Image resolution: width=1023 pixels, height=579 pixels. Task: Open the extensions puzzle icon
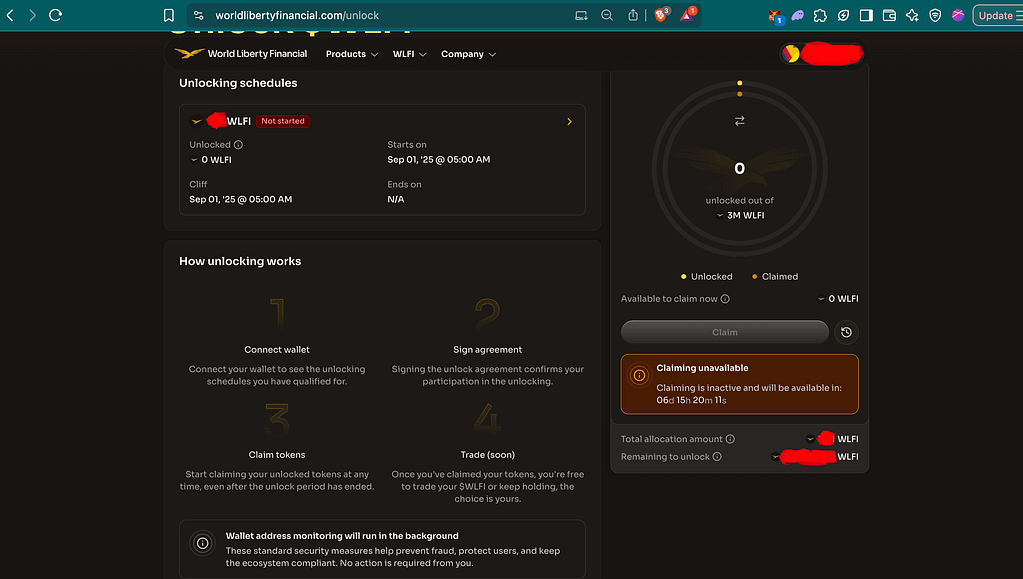(x=820, y=15)
